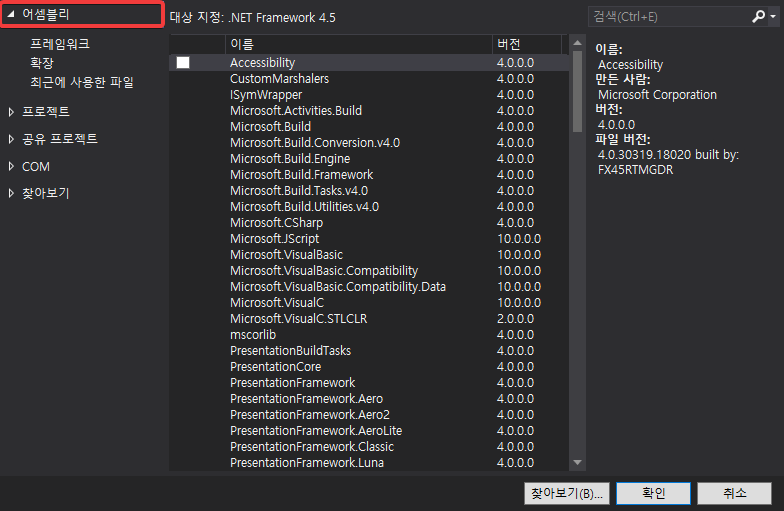Screen dimensions: 784x511
Task: Expand the 공유 프로젝트 tree node
Action: pos(11,139)
